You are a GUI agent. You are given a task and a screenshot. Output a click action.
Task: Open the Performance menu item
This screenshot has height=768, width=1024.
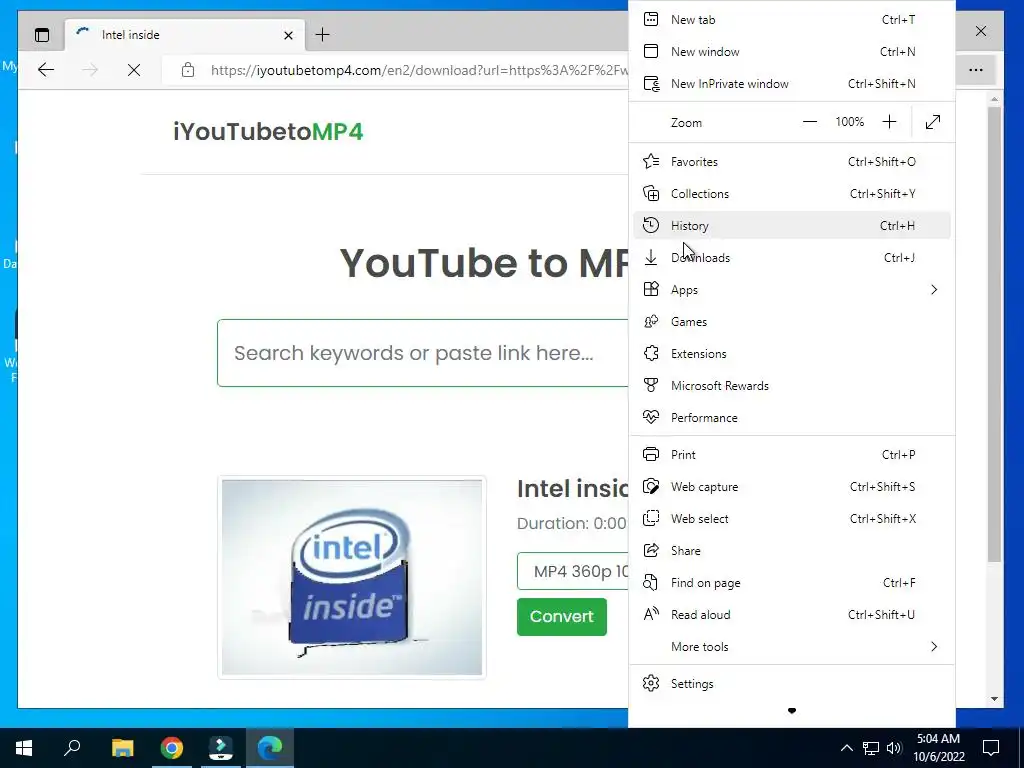(x=792, y=417)
